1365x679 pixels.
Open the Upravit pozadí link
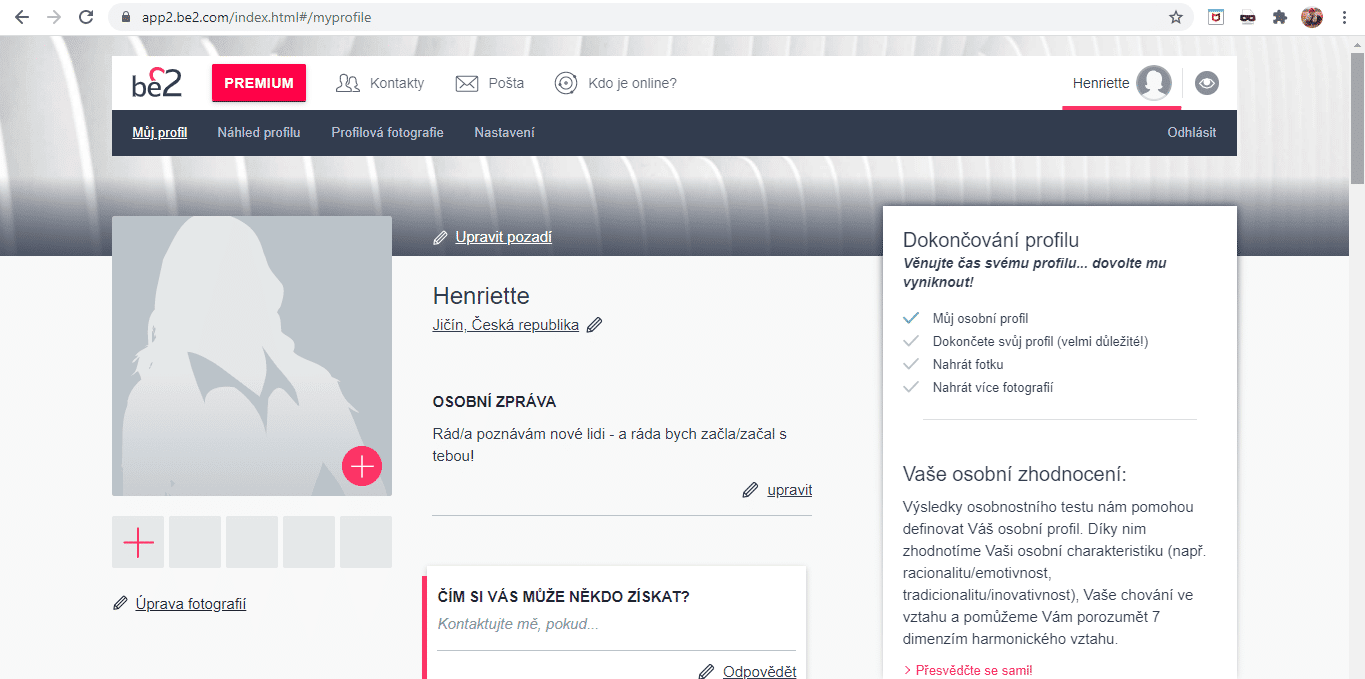(x=504, y=237)
